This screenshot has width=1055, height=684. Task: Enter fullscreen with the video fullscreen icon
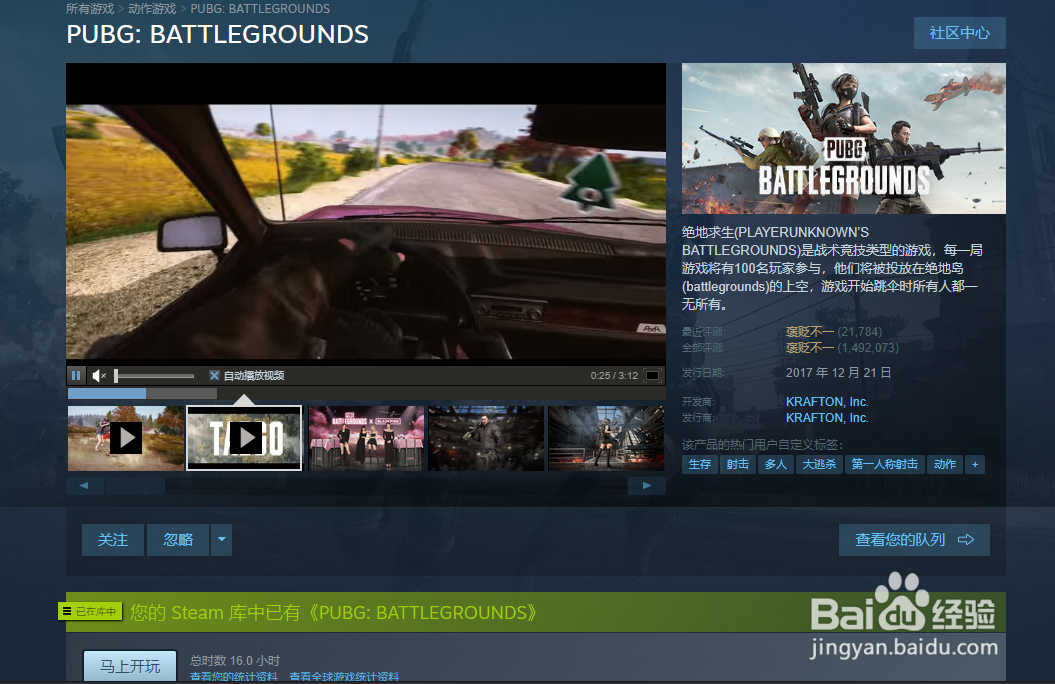tap(653, 375)
